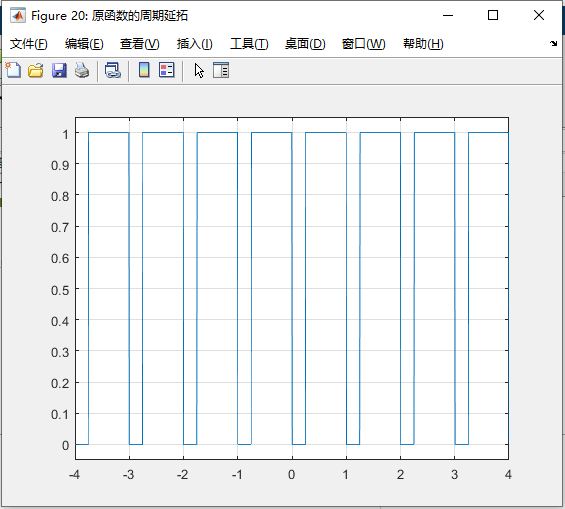Dock figure using the small arrow

(x=553, y=44)
